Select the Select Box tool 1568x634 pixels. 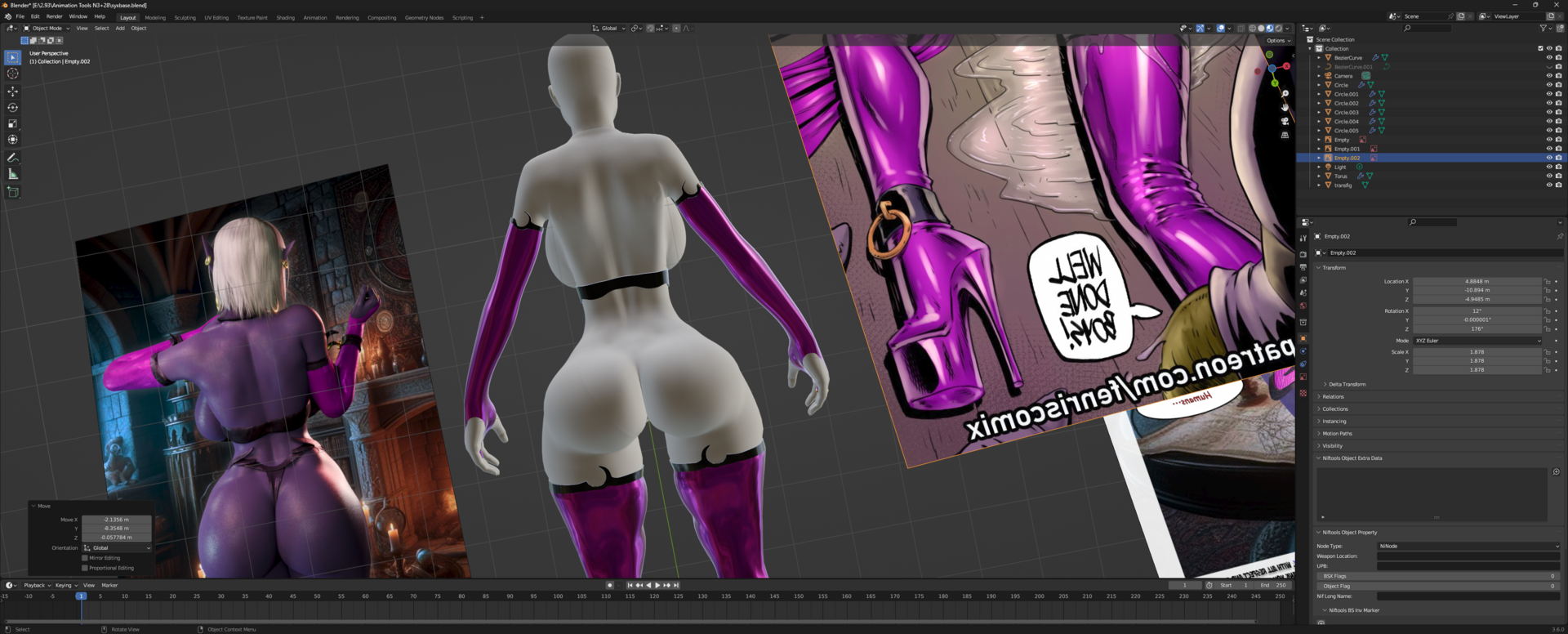coord(12,57)
